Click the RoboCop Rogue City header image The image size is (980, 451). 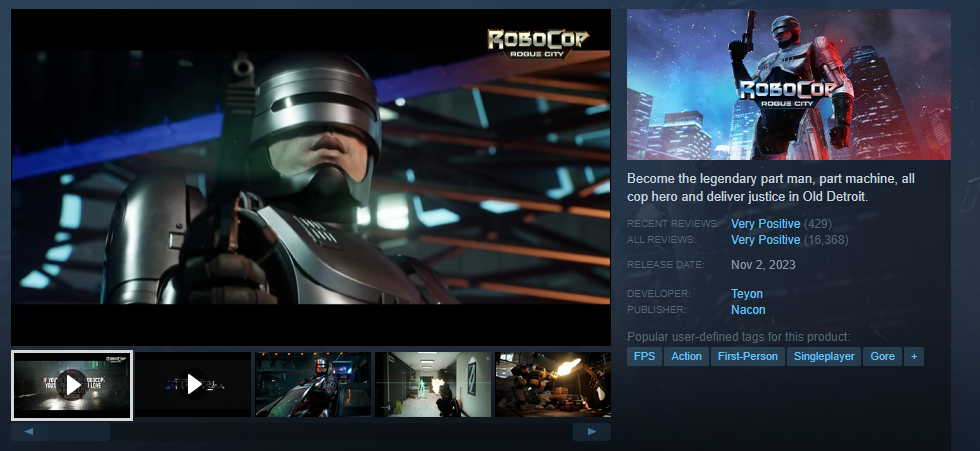tap(789, 84)
